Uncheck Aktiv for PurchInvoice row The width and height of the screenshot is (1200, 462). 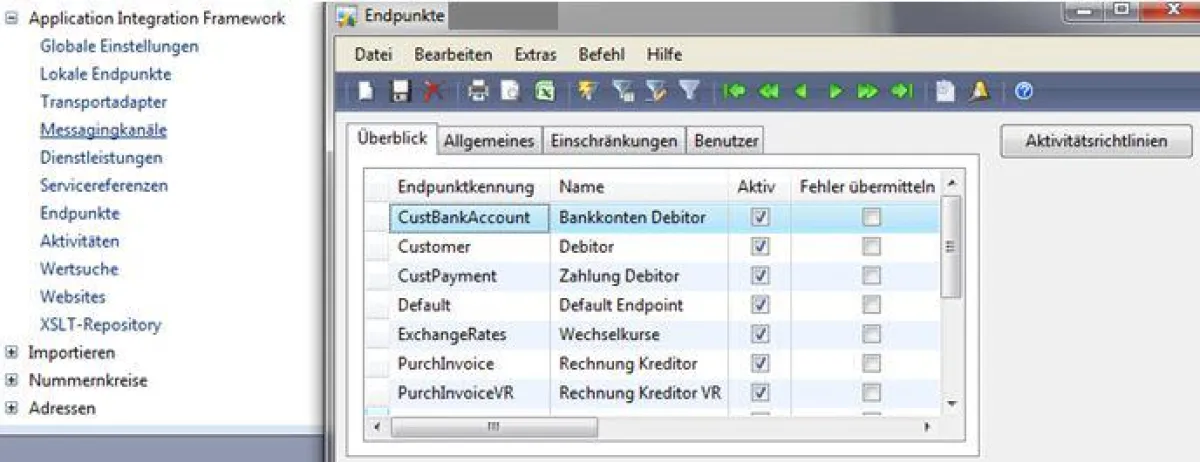pos(760,363)
